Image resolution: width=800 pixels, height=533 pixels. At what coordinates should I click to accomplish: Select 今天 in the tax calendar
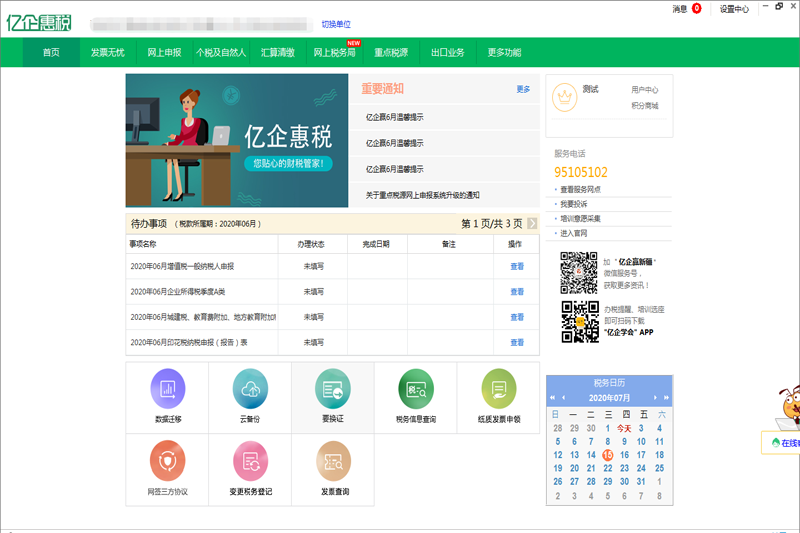[623, 428]
